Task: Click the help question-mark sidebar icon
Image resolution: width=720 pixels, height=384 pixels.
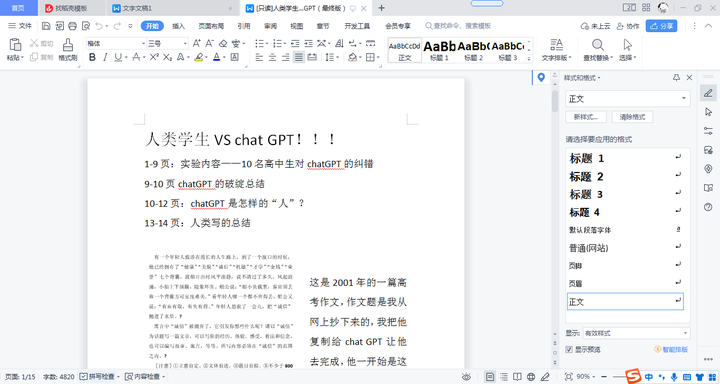Action: point(708,207)
